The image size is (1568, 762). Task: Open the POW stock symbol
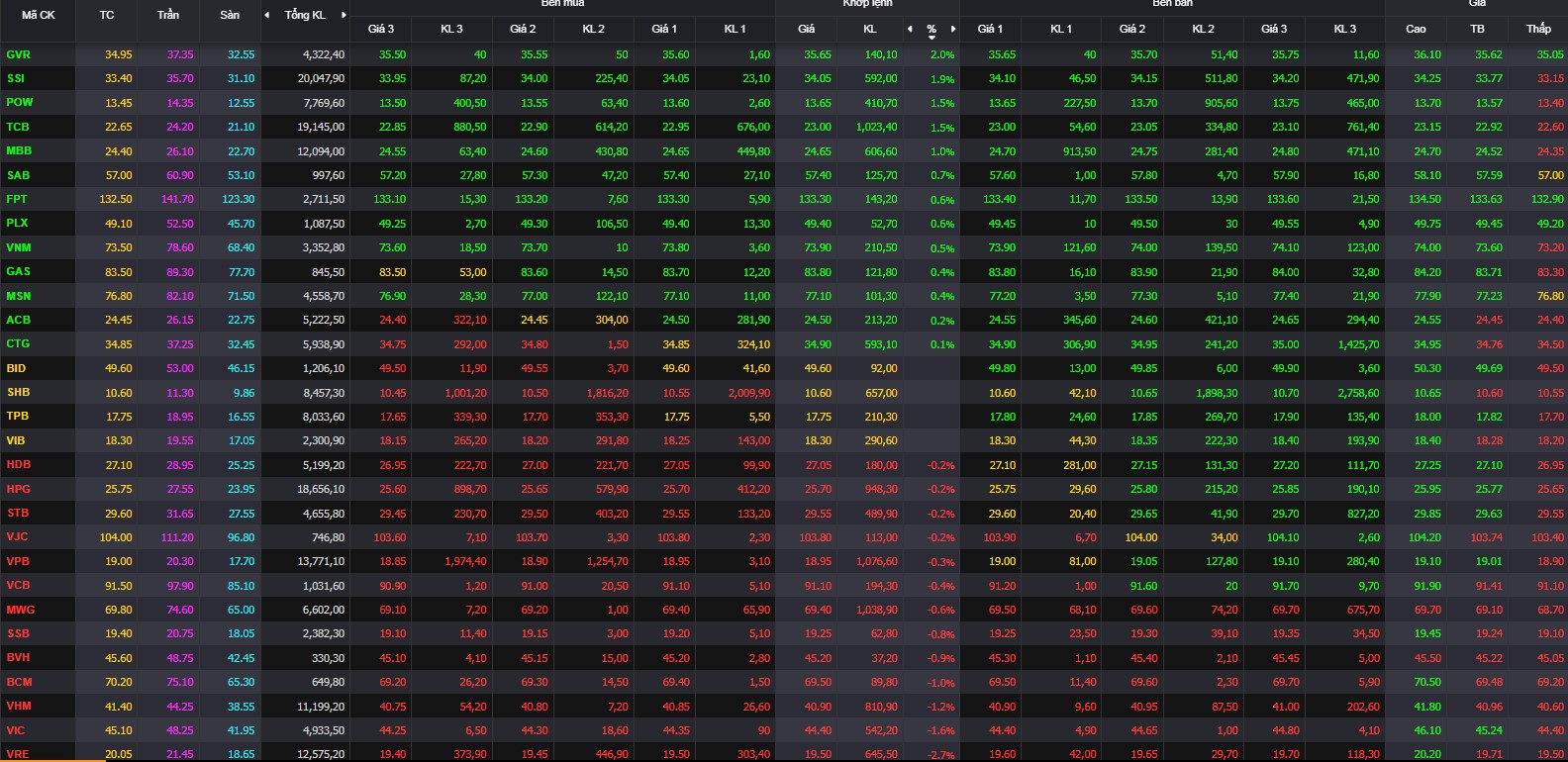20,102
